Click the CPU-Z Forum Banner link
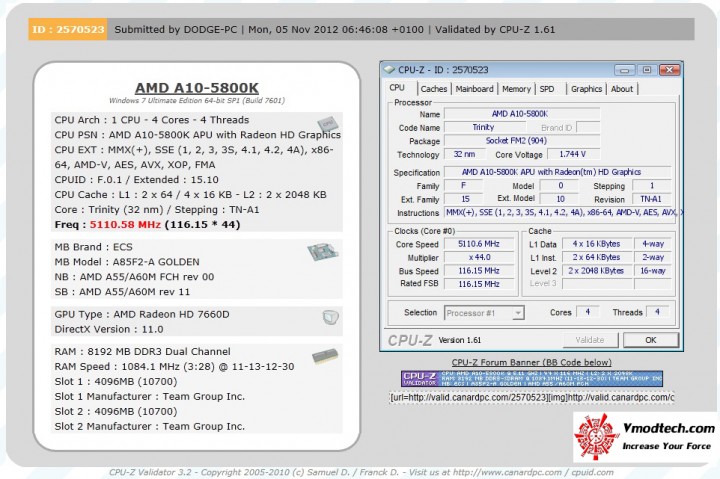Viewport: 720px width, 479px height. (x=531, y=362)
